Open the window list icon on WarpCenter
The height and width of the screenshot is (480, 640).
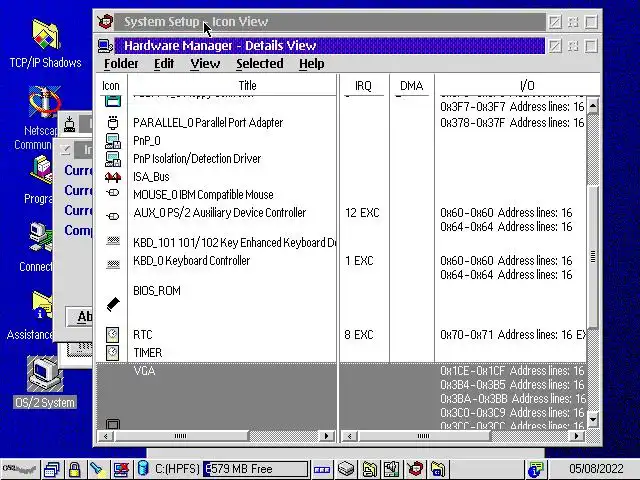(52, 469)
